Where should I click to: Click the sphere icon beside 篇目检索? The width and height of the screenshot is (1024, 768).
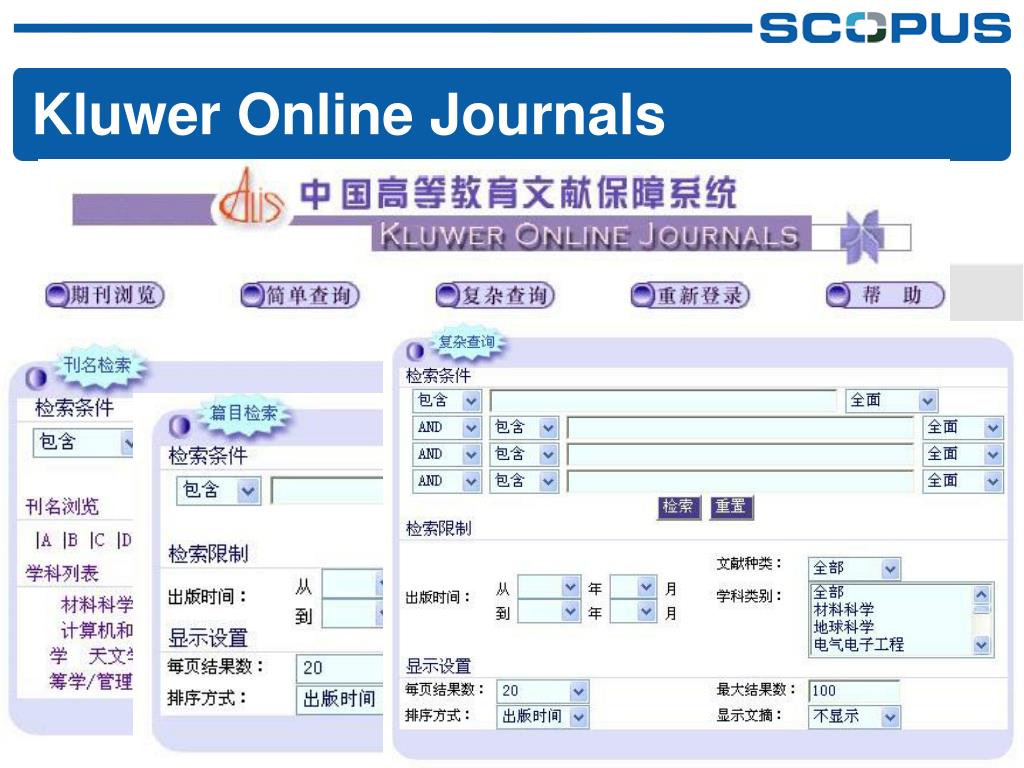179,426
